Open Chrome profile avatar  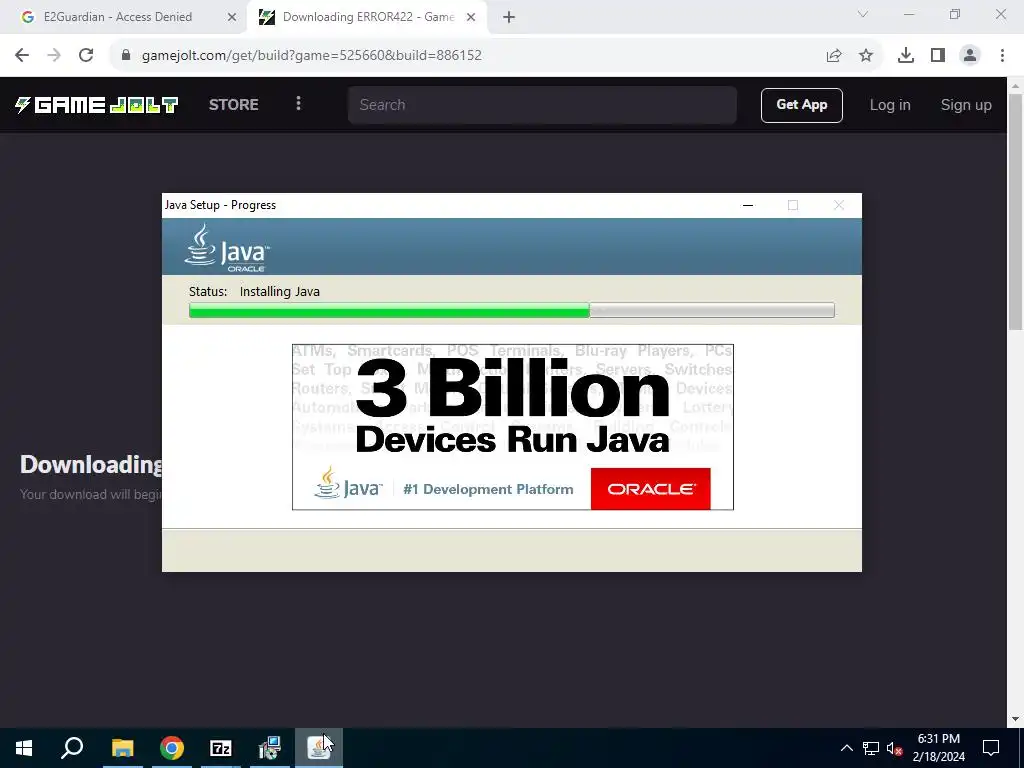[x=970, y=56]
